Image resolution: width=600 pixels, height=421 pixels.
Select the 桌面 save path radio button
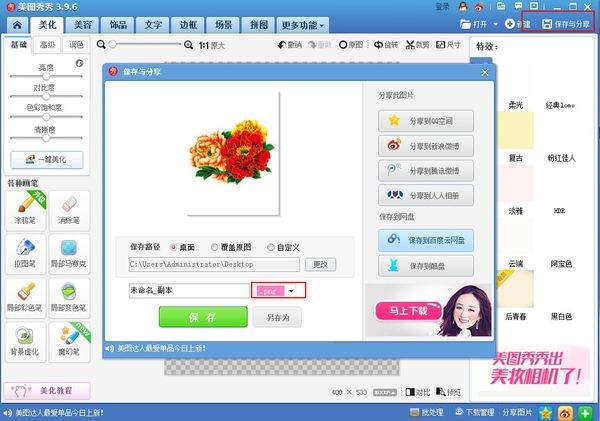[x=173, y=248]
